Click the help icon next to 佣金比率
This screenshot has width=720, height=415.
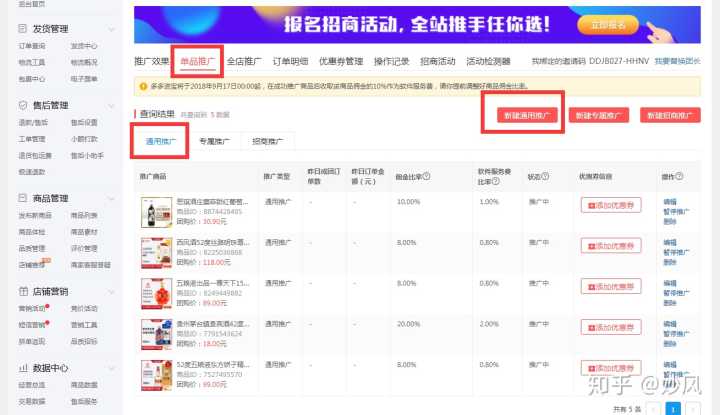pyautogui.click(x=426, y=176)
